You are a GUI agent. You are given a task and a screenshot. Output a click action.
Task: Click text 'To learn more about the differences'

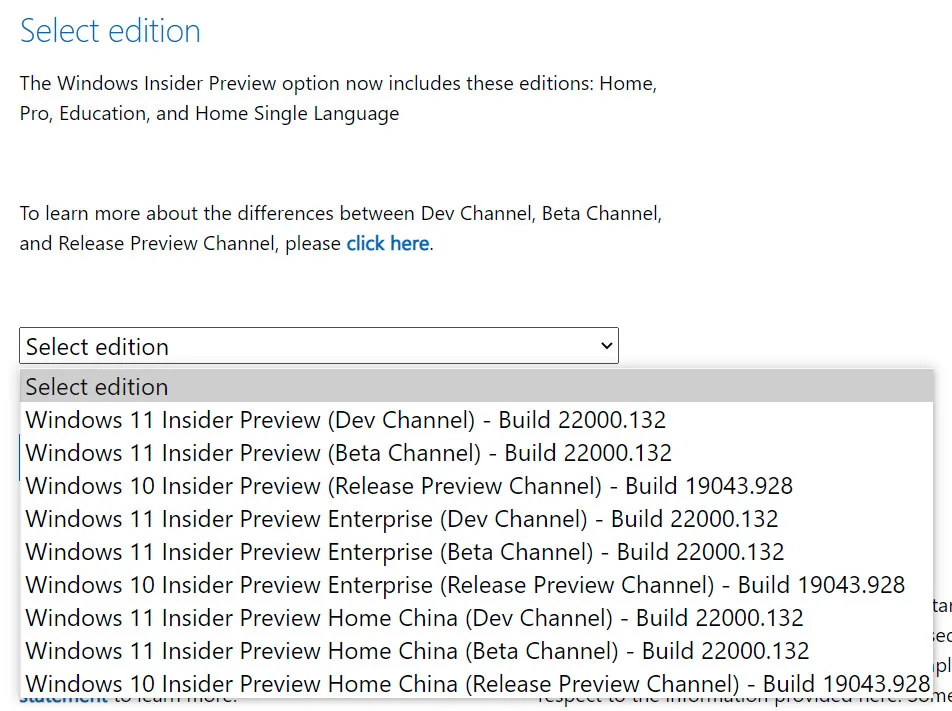(177, 213)
